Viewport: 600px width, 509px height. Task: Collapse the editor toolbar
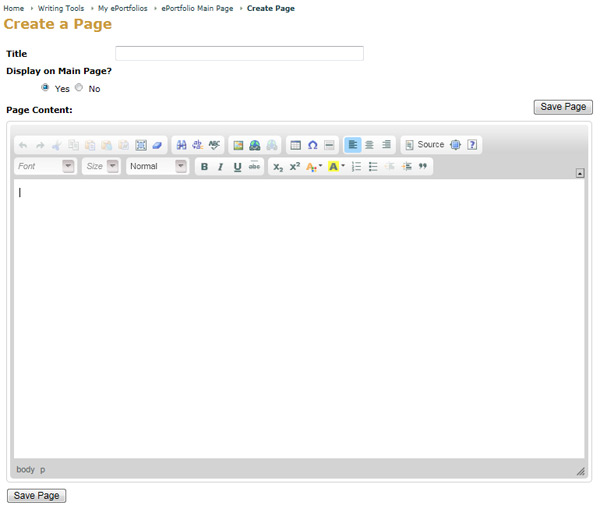tap(580, 173)
